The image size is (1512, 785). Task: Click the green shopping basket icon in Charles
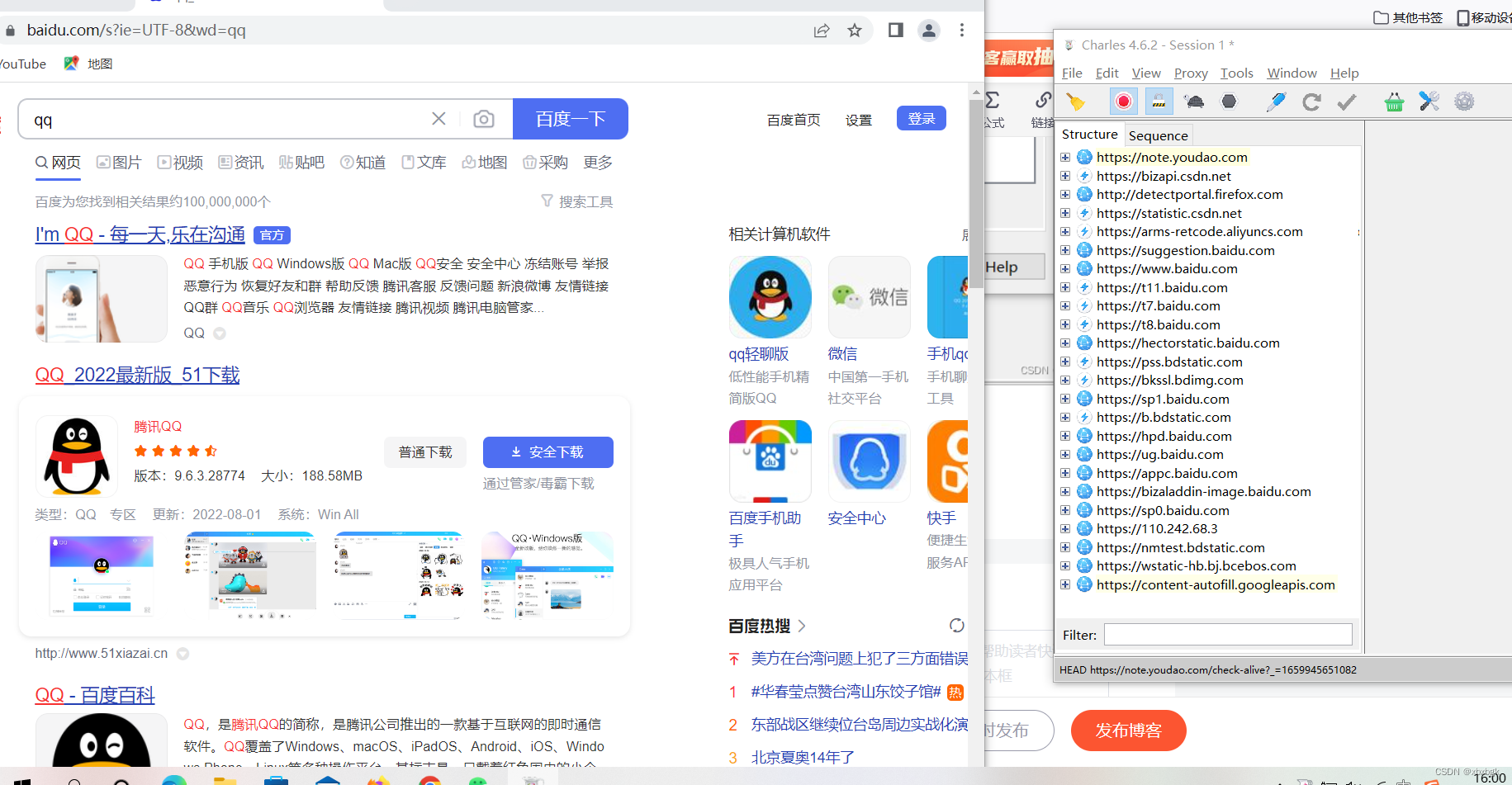click(x=1394, y=102)
